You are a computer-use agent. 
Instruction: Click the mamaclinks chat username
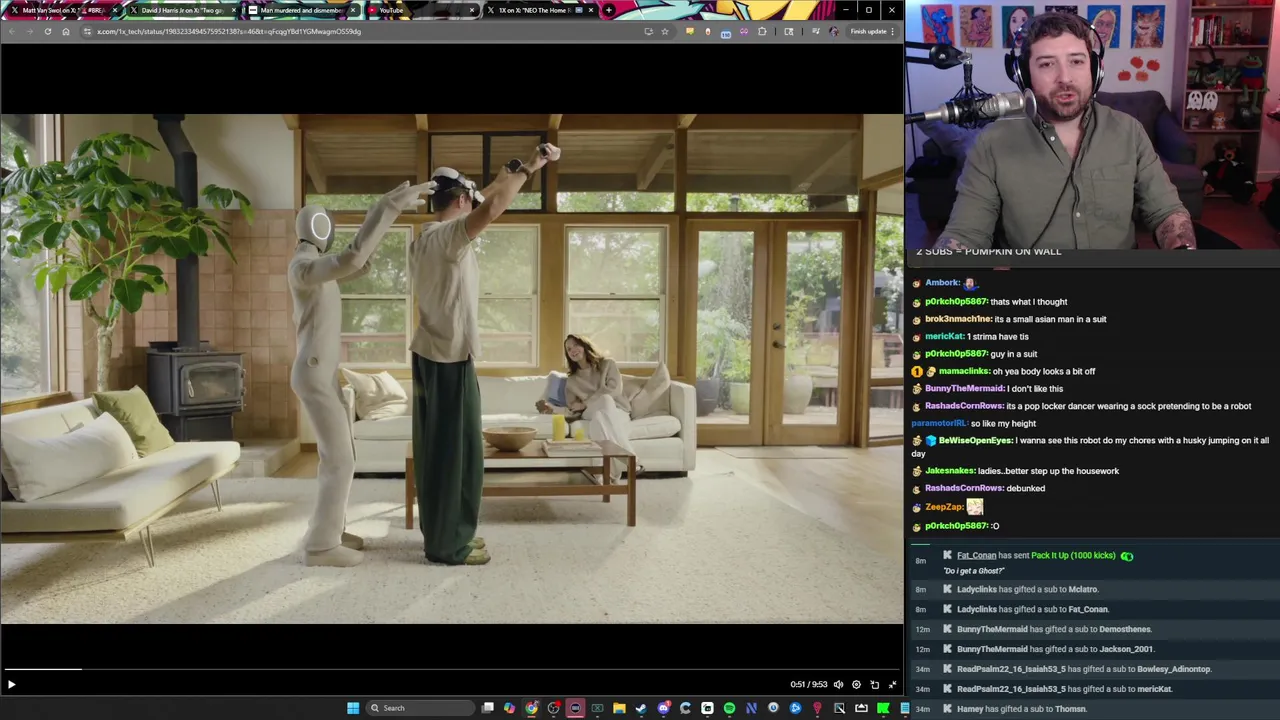point(962,371)
